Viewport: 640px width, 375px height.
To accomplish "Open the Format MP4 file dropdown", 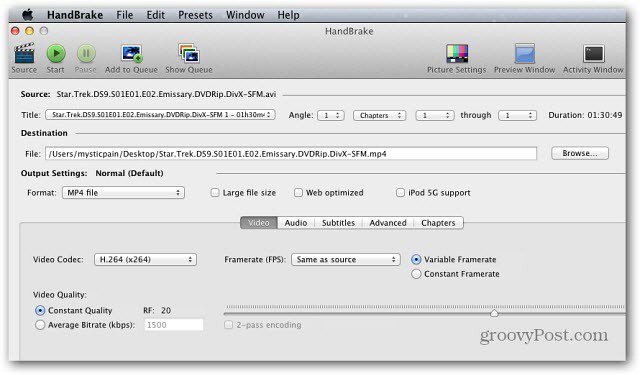I will [123, 193].
